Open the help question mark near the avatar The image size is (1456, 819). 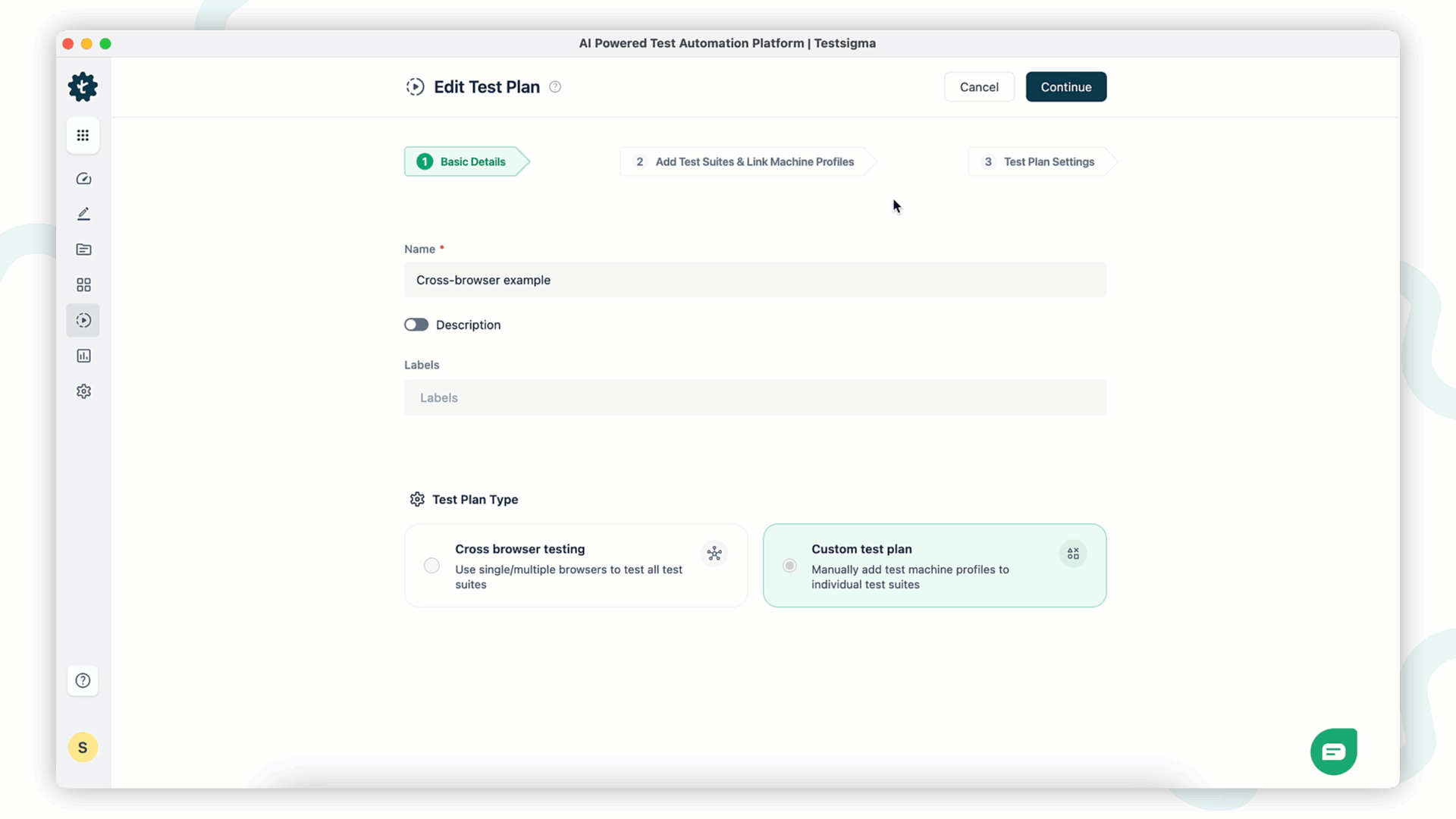83,680
